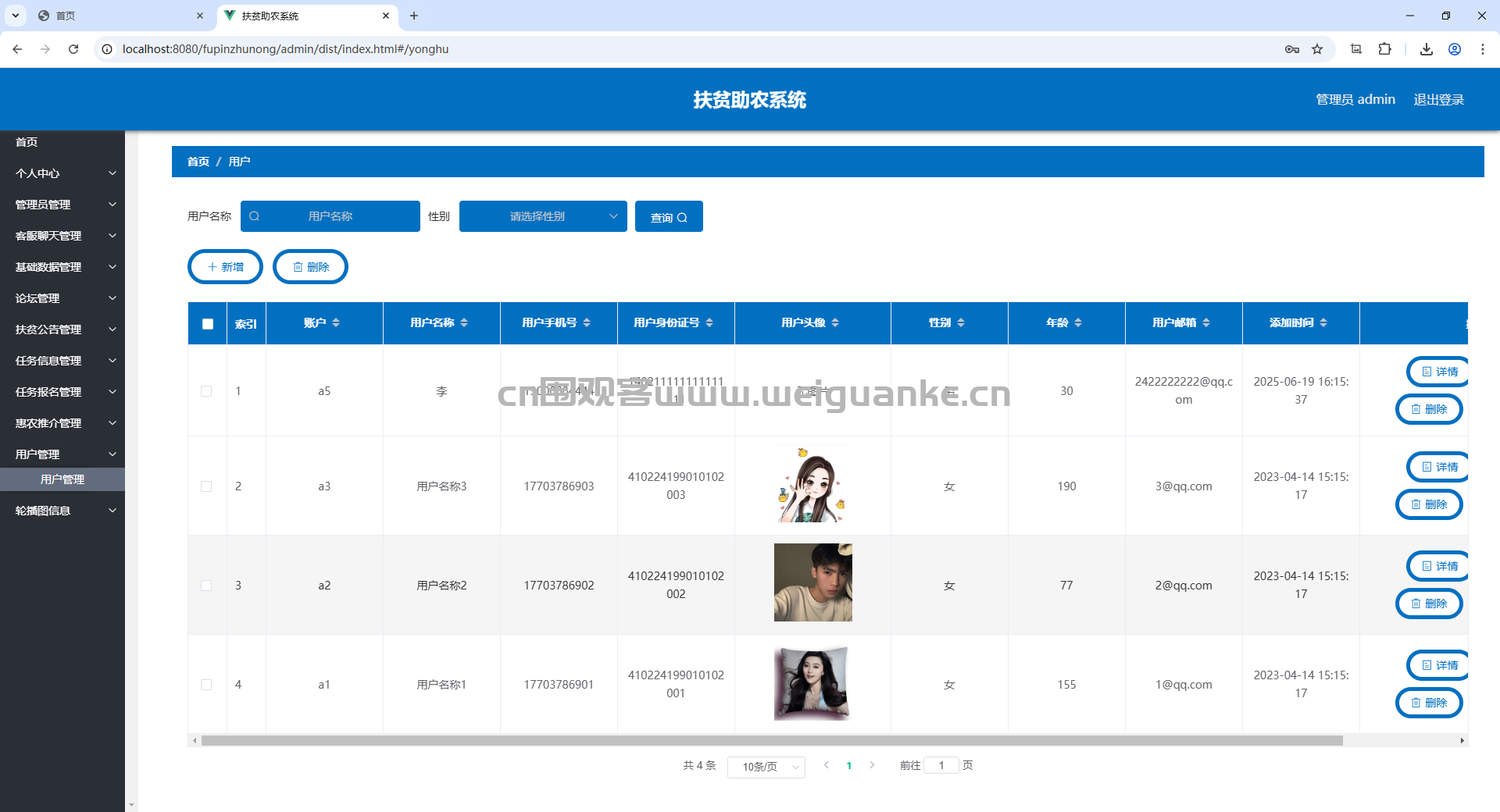
Task: Click the 新增 add button
Action: click(x=225, y=267)
